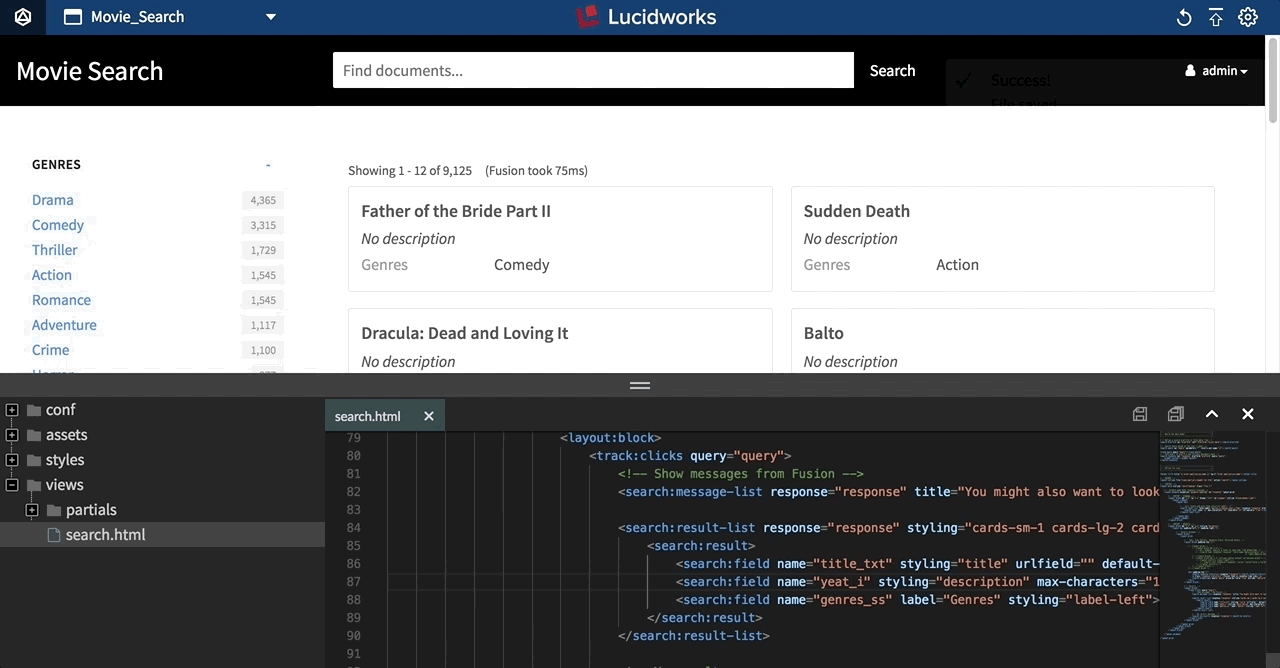Click the save all files icon
This screenshot has width=1280, height=668.
pos(1176,414)
